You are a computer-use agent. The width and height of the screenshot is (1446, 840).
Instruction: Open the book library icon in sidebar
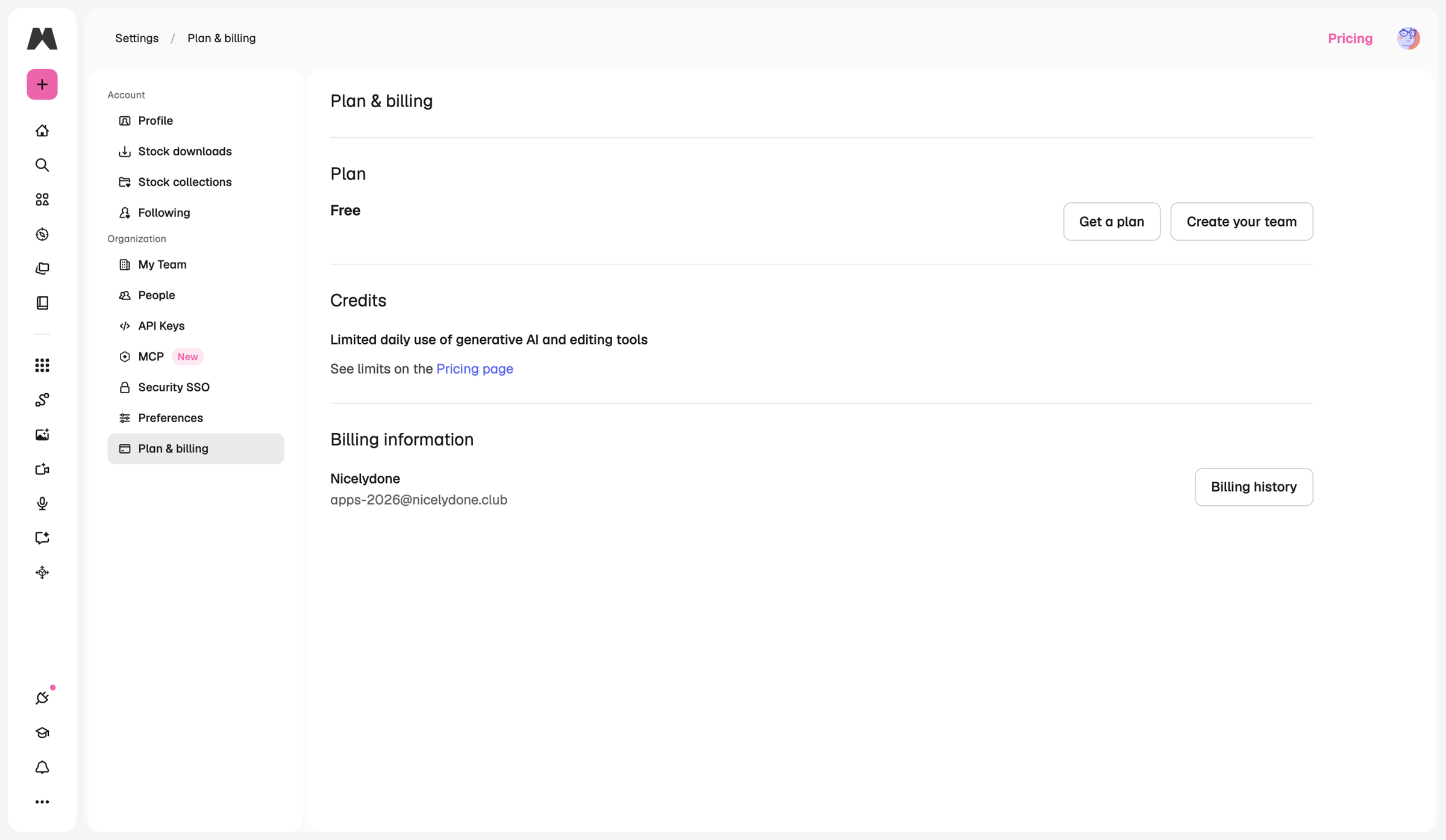click(42, 303)
